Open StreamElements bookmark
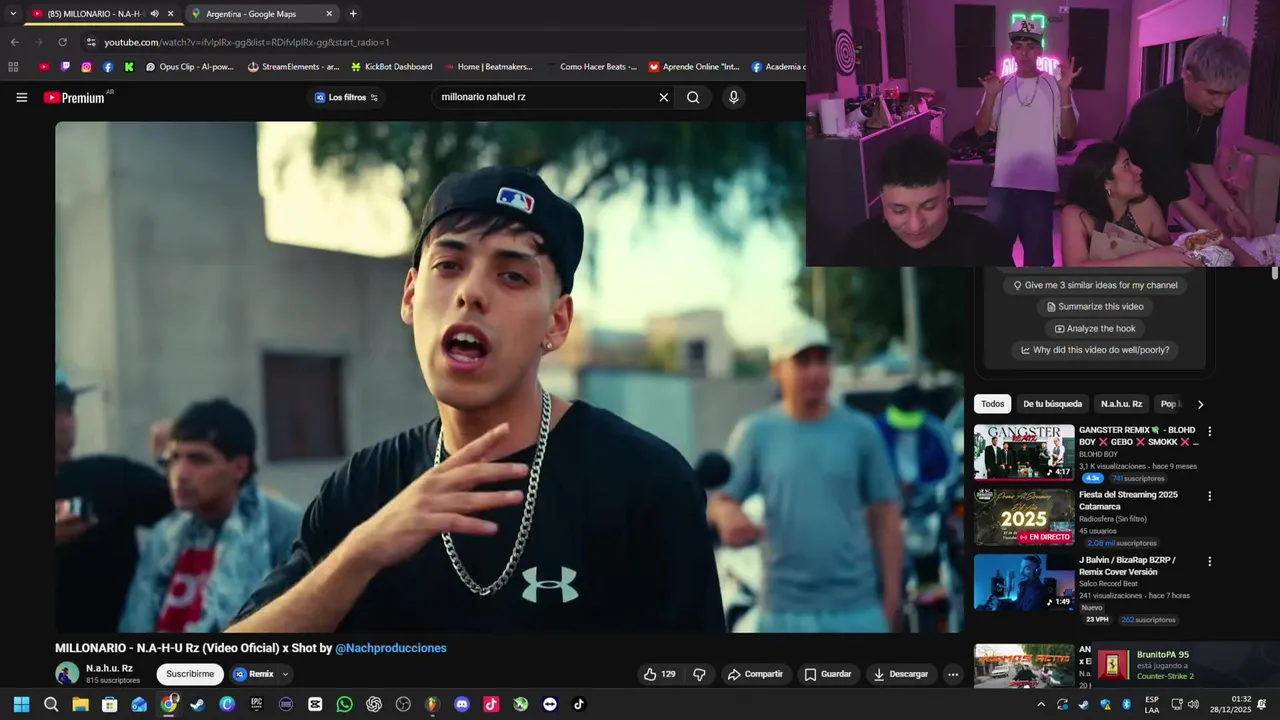Viewport: 1280px width, 720px height. click(x=293, y=67)
